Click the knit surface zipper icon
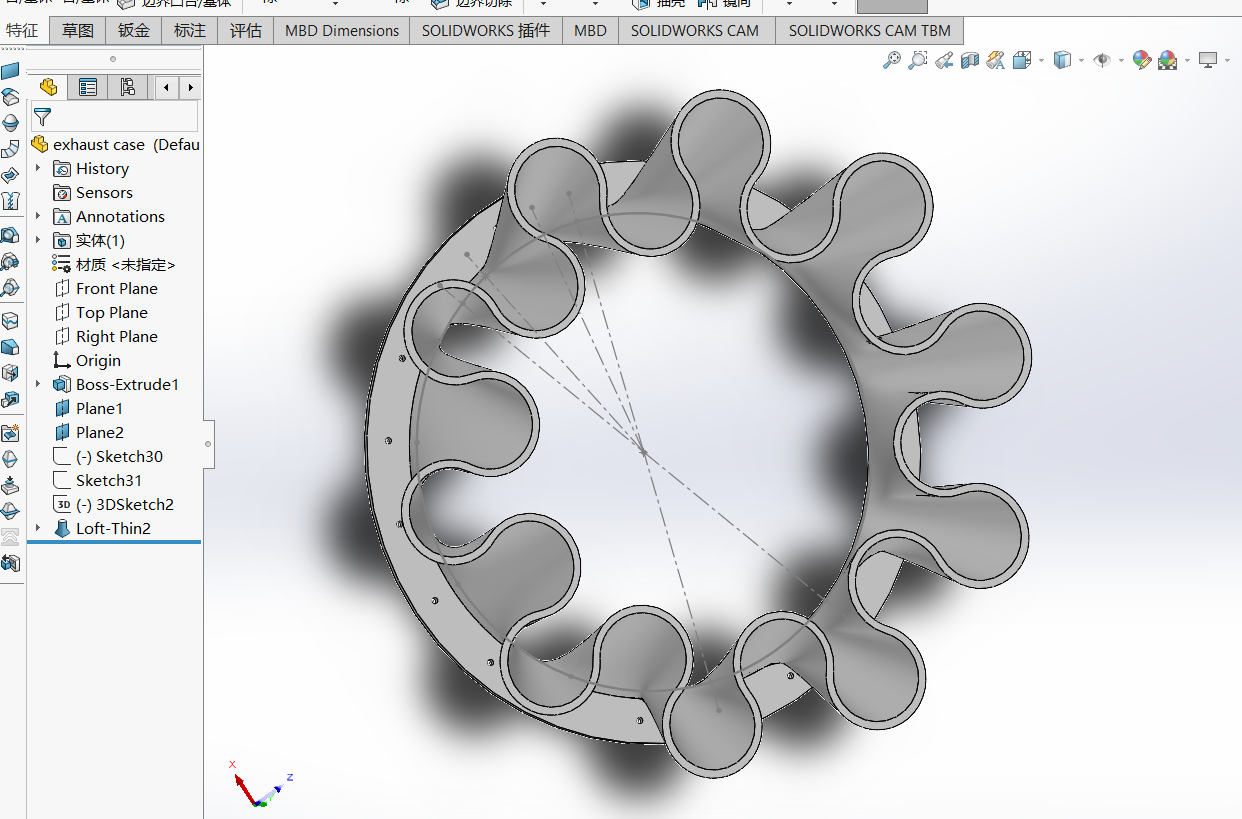 tap(10, 201)
